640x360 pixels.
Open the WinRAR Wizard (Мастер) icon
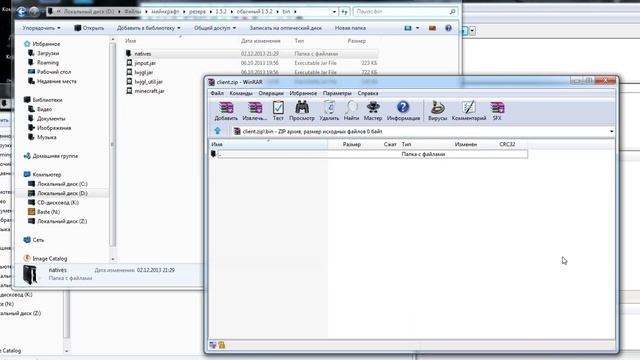pyautogui.click(x=373, y=111)
